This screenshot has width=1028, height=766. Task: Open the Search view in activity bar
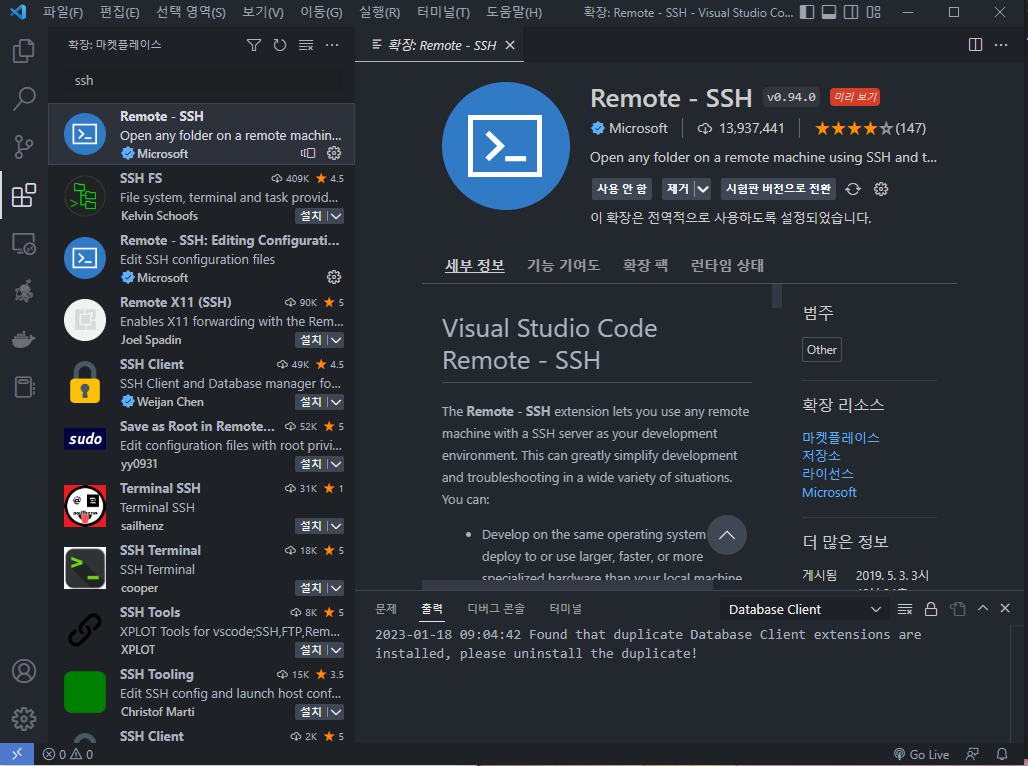tap(24, 98)
